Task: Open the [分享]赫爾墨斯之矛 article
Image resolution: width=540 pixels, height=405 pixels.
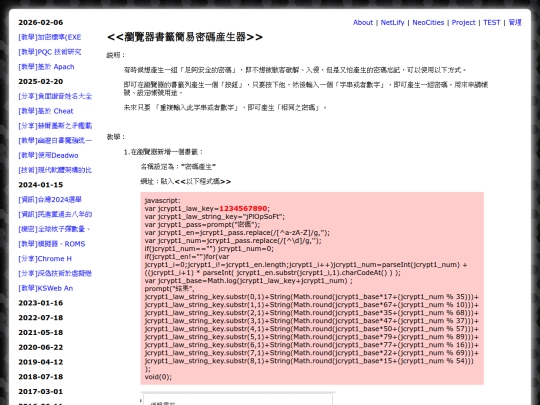Action: coord(55,126)
